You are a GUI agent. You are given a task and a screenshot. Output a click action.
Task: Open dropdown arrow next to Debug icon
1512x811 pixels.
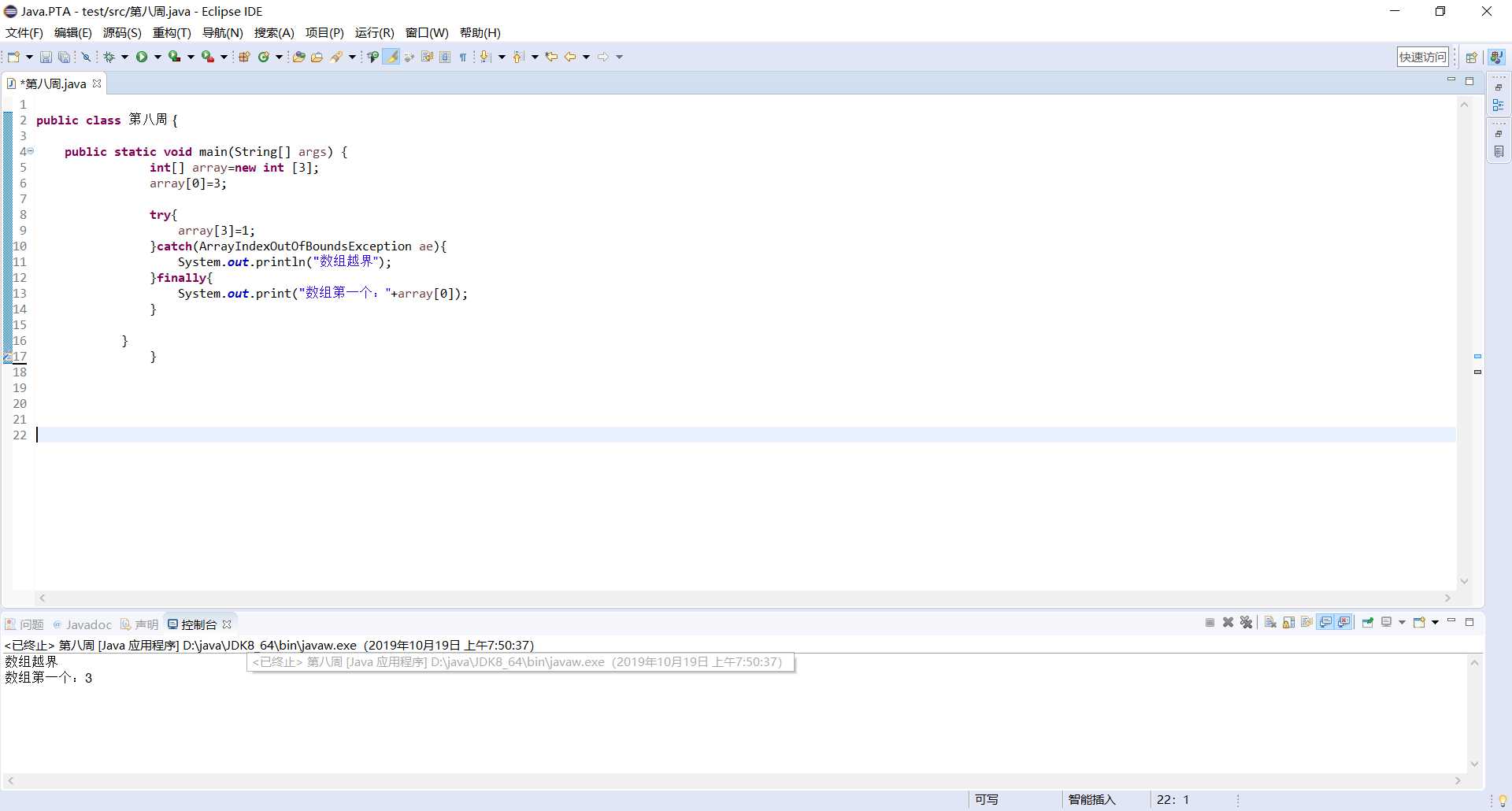(x=124, y=57)
